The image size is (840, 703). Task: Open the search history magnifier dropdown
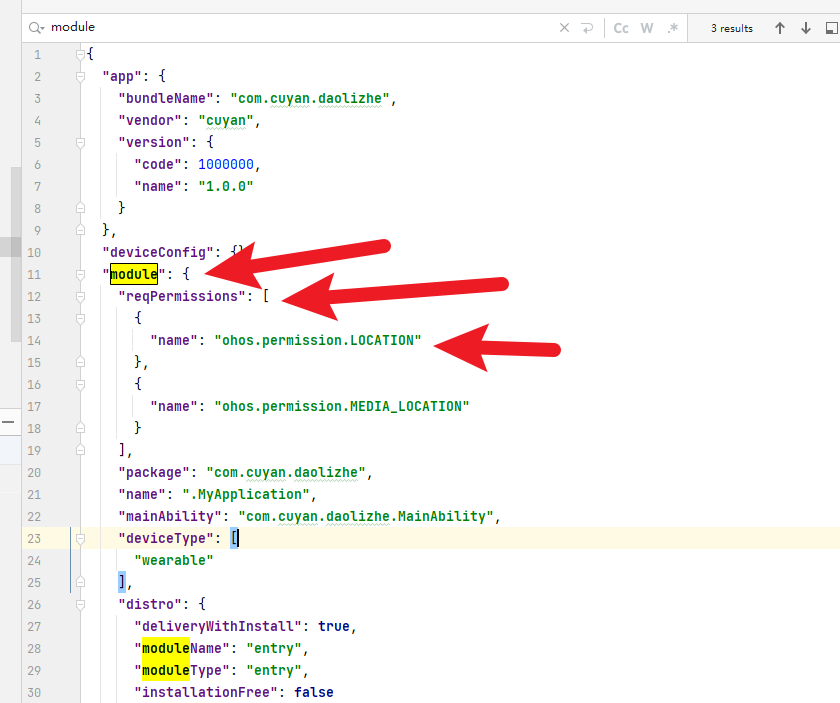click(x=36, y=28)
